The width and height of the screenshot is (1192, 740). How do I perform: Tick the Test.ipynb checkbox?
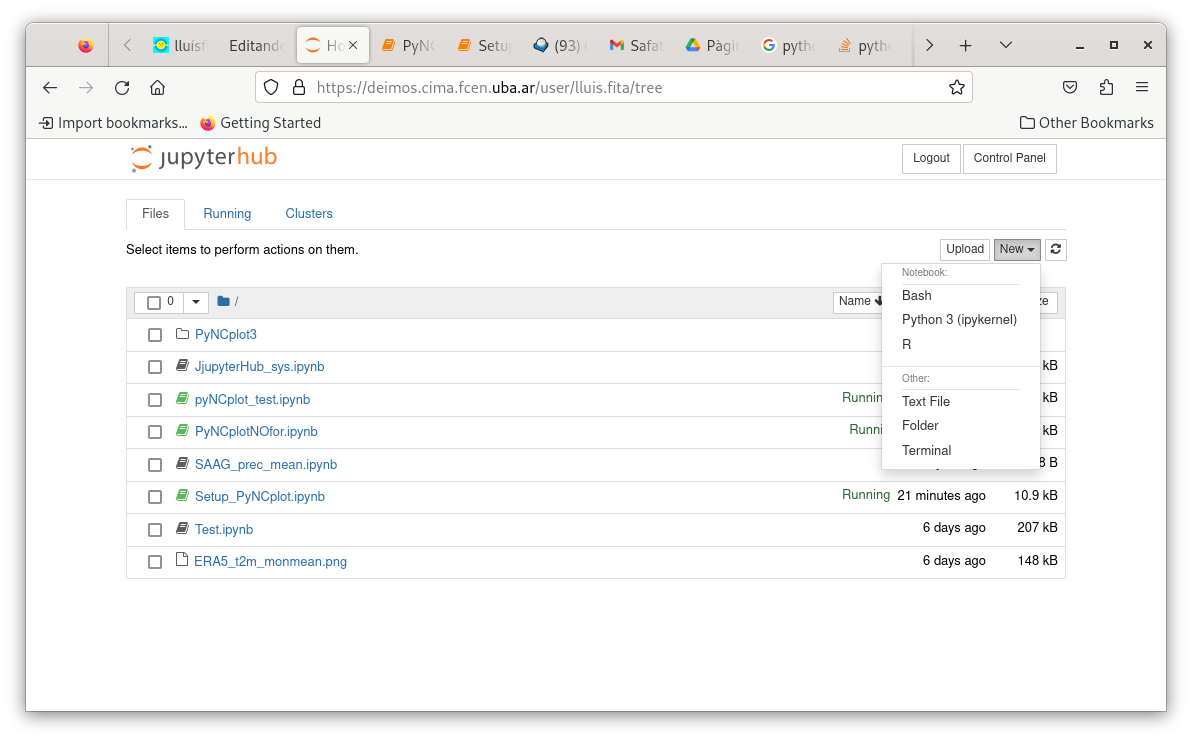155,530
